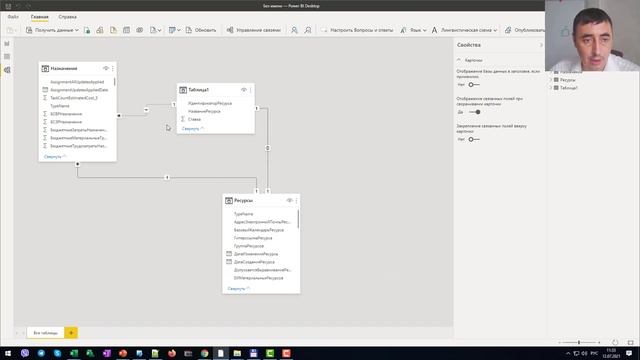Select ГруппаРесурсов field in Ресурсы table
640x360 pixels.
coord(249,246)
